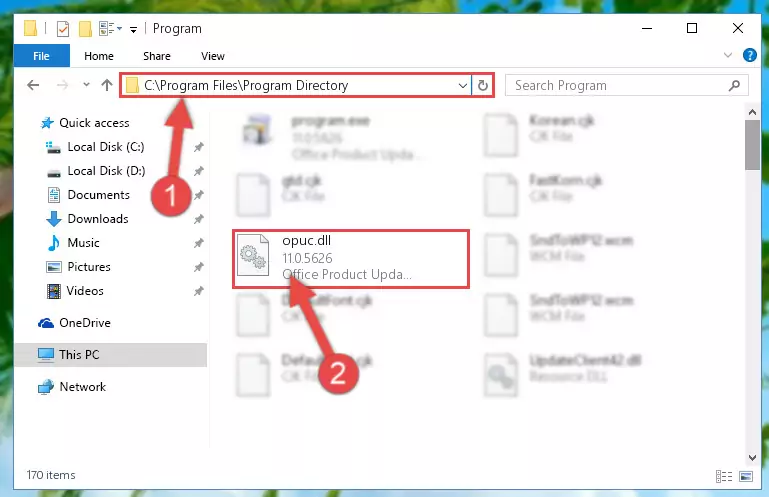Select the program.exe file
The width and height of the screenshot is (769, 497).
pyautogui.click(x=332, y=137)
